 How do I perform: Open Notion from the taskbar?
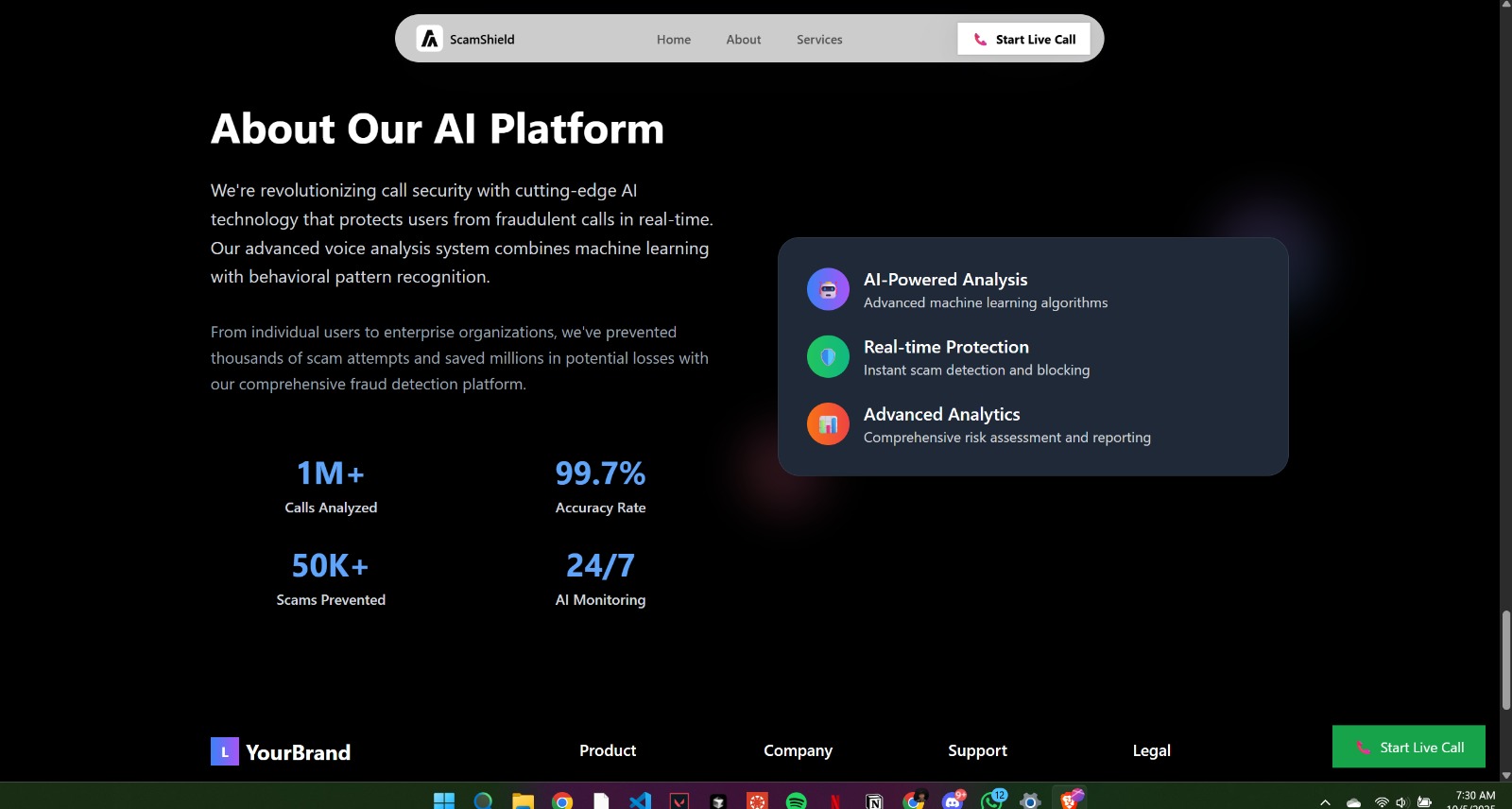click(x=875, y=801)
